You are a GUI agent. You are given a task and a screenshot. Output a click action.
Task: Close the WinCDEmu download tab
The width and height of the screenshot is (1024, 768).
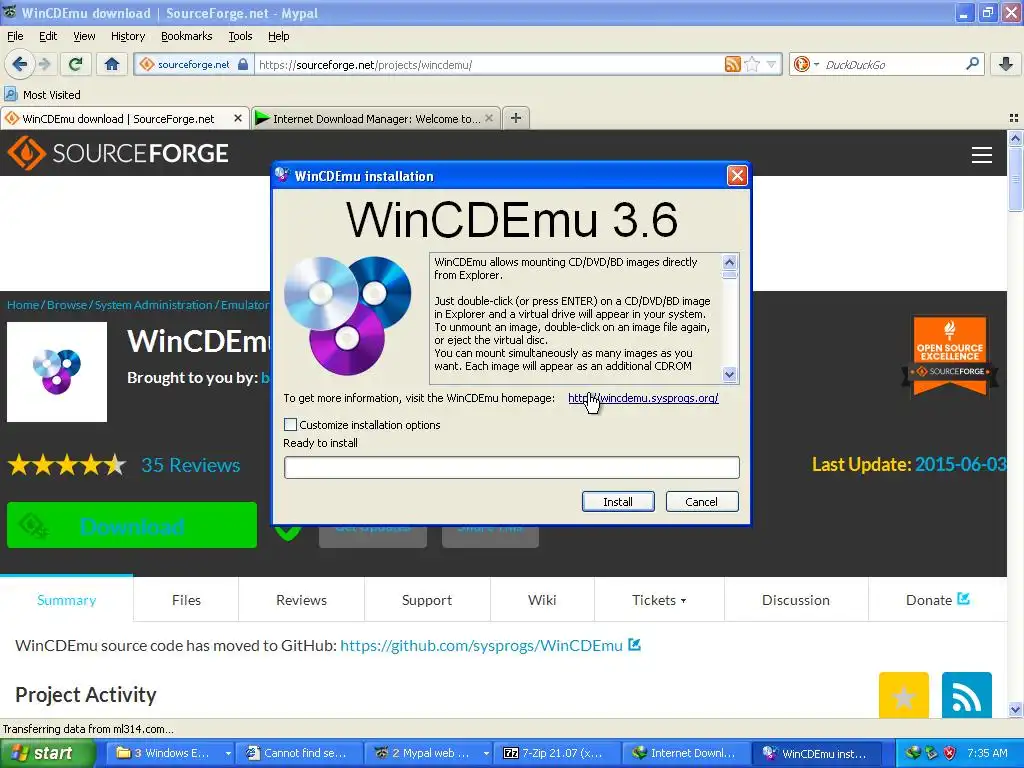click(238, 118)
